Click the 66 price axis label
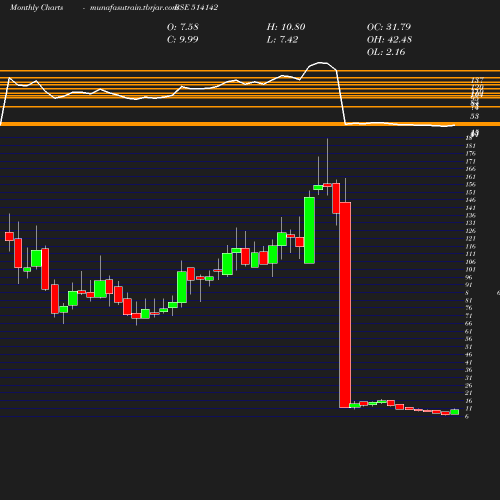 [469, 324]
